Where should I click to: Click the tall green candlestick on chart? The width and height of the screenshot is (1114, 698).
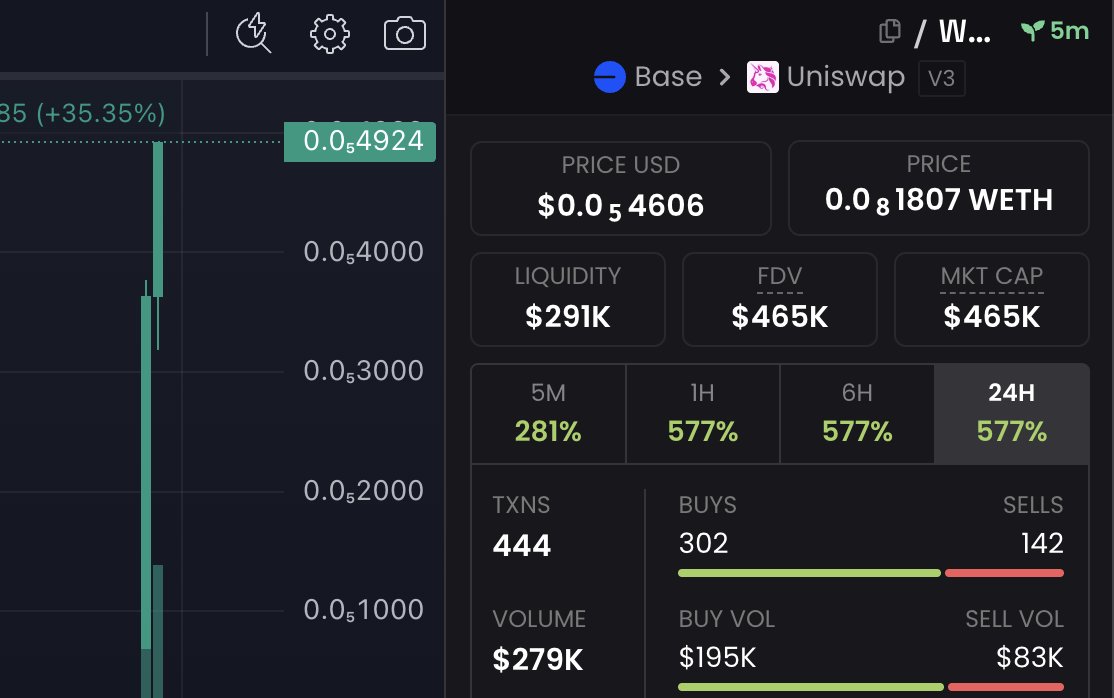click(146, 473)
